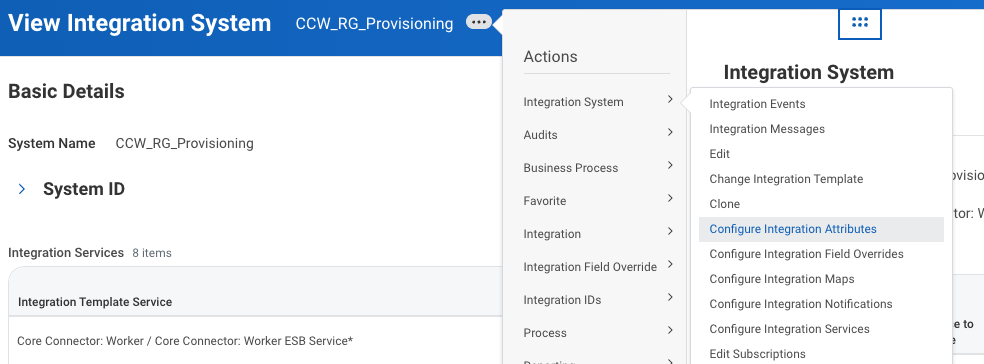The width and height of the screenshot is (984, 364).
Task: Select Integration System in Actions menu
Action: tap(574, 102)
